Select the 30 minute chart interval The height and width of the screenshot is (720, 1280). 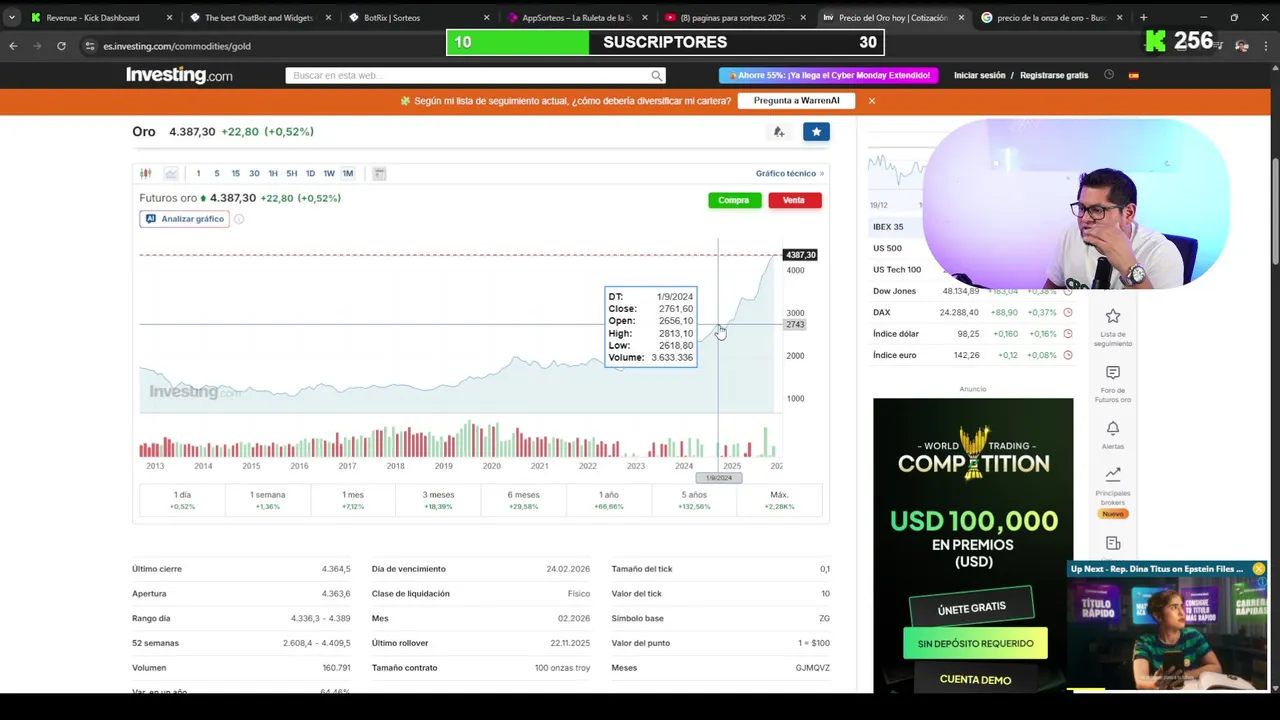[254, 173]
